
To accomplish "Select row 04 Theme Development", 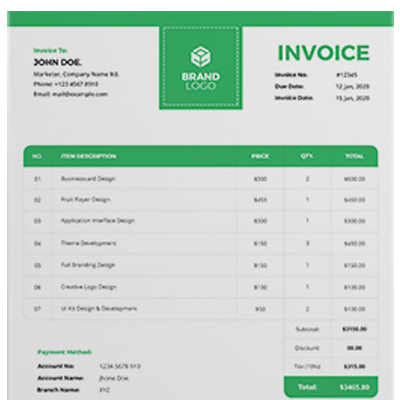I will [x=200, y=243].
